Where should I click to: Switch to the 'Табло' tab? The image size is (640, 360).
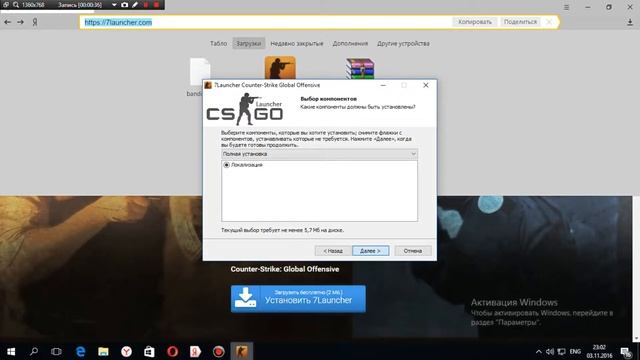tap(218, 43)
